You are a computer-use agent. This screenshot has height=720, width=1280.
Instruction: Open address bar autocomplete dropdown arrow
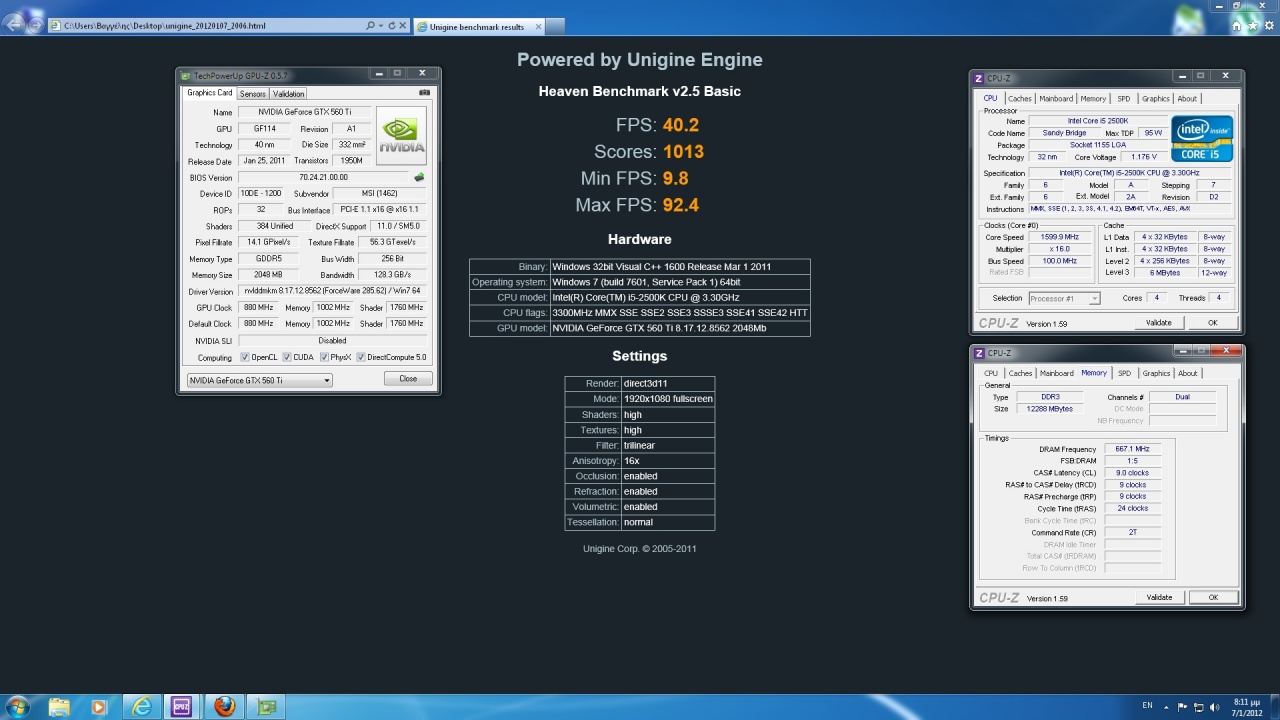pyautogui.click(x=383, y=26)
